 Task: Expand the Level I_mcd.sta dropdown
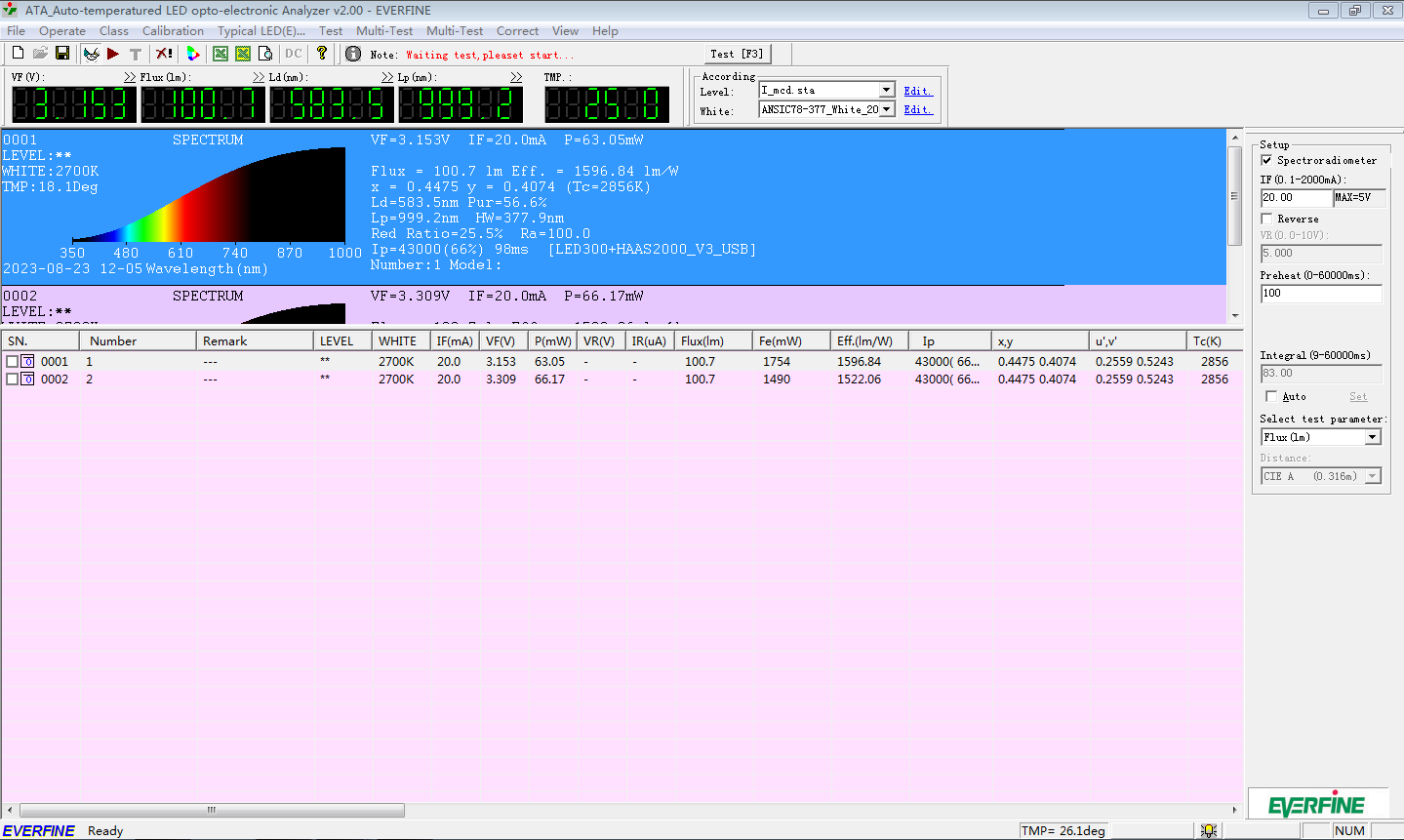(x=886, y=90)
